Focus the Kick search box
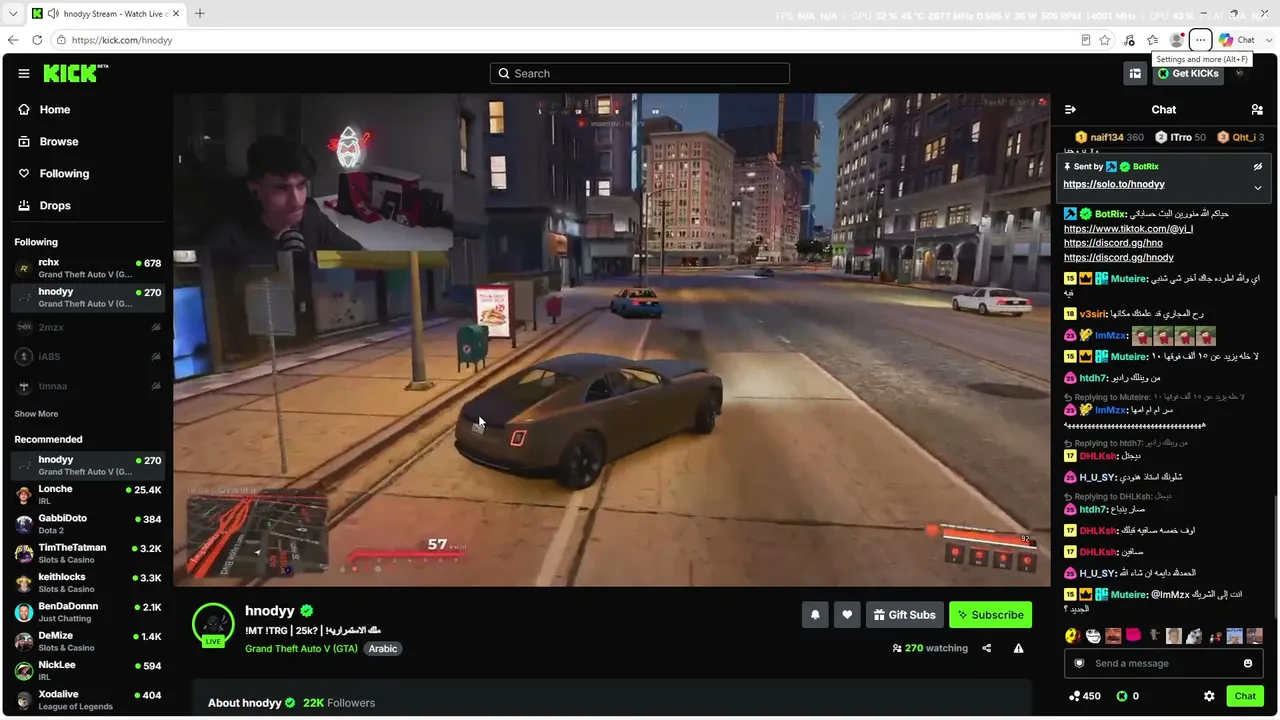Image resolution: width=1280 pixels, height=720 pixels. (640, 73)
